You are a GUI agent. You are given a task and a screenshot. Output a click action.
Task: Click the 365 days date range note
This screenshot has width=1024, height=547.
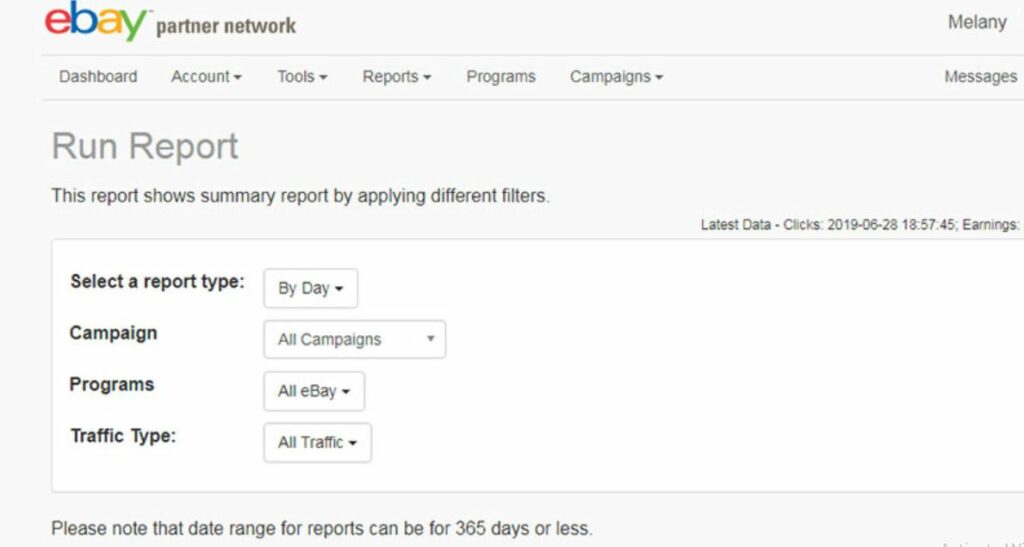322,528
